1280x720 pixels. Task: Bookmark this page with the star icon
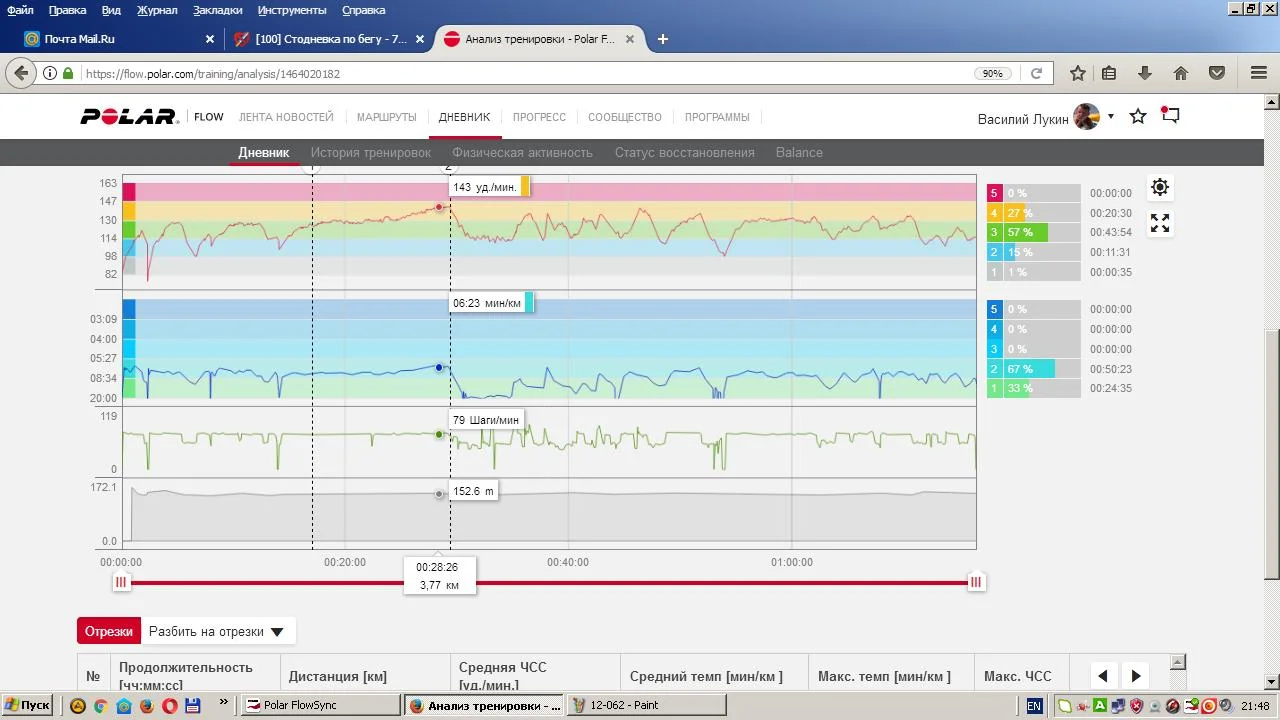[x=1077, y=73]
